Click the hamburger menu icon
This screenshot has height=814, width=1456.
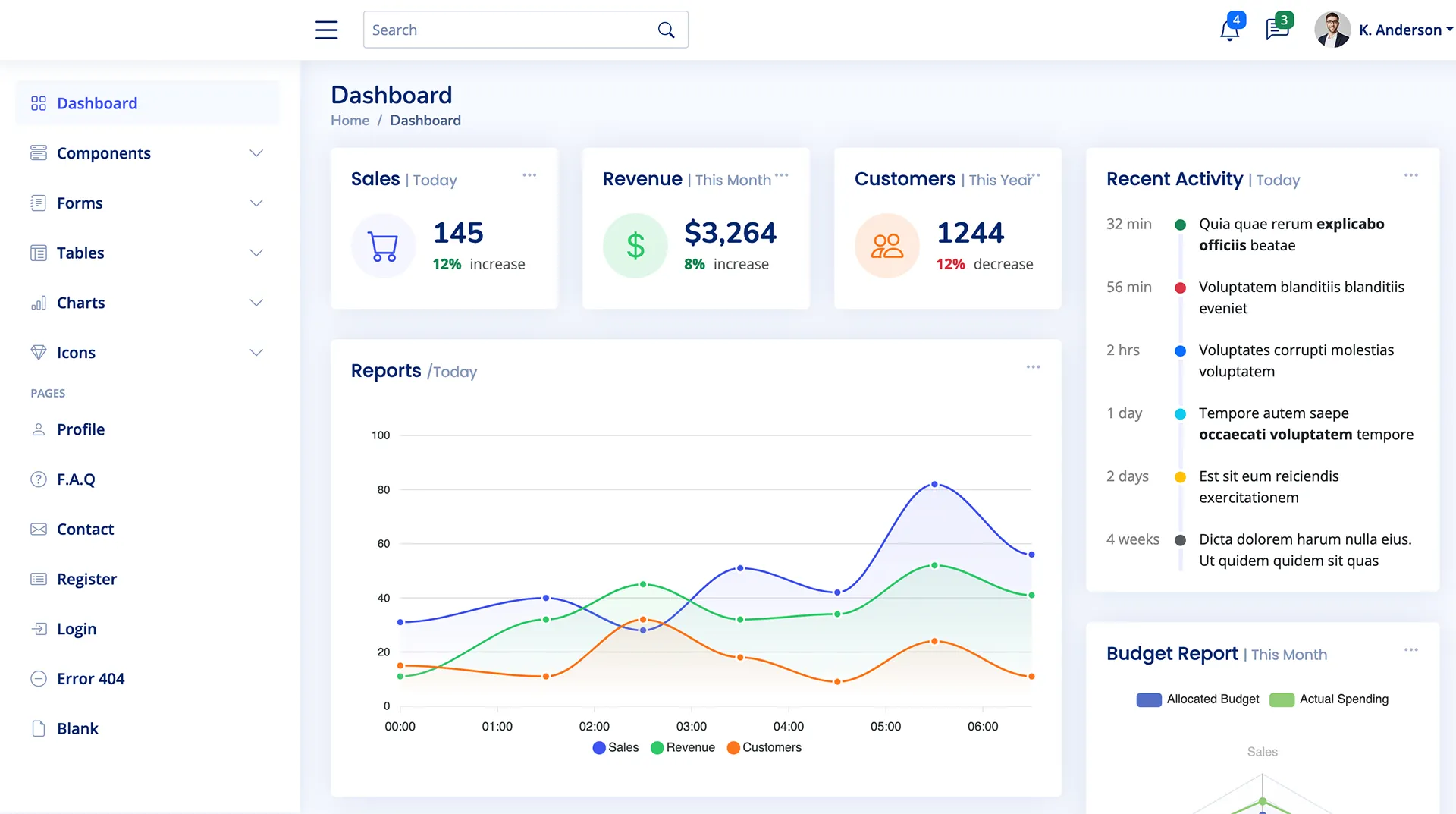click(326, 30)
